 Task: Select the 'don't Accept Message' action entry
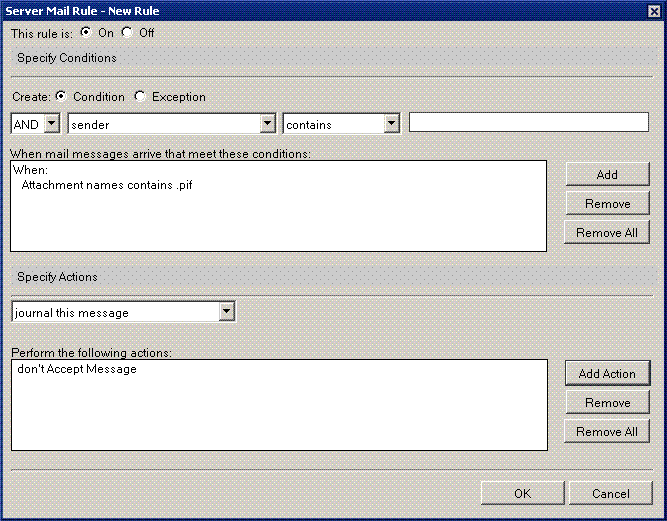coord(77,369)
